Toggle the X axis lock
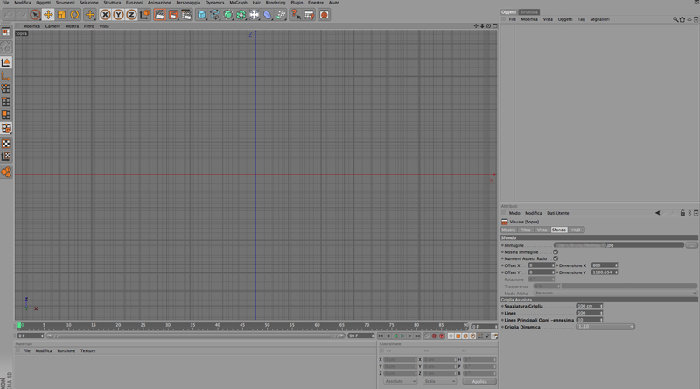 (x=105, y=15)
